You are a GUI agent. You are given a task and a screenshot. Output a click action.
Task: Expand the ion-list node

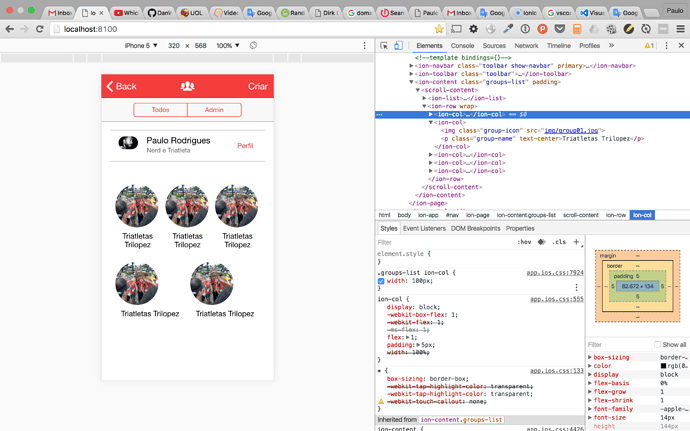424,98
